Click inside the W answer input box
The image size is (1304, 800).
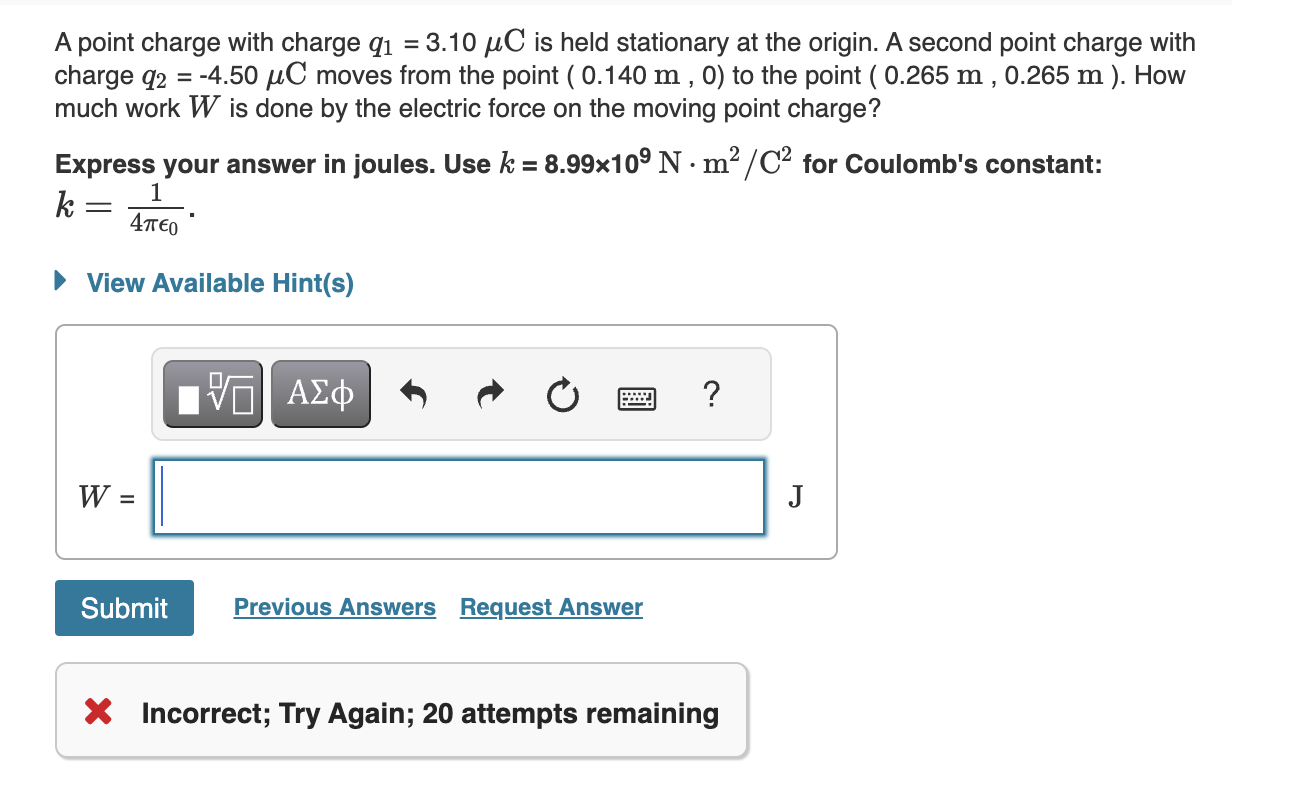point(458,496)
